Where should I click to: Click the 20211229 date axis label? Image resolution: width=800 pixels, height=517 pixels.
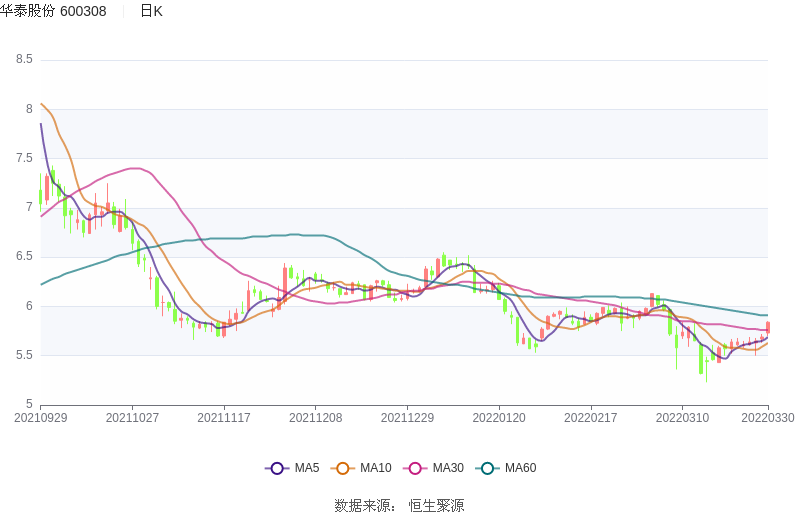tap(407, 418)
